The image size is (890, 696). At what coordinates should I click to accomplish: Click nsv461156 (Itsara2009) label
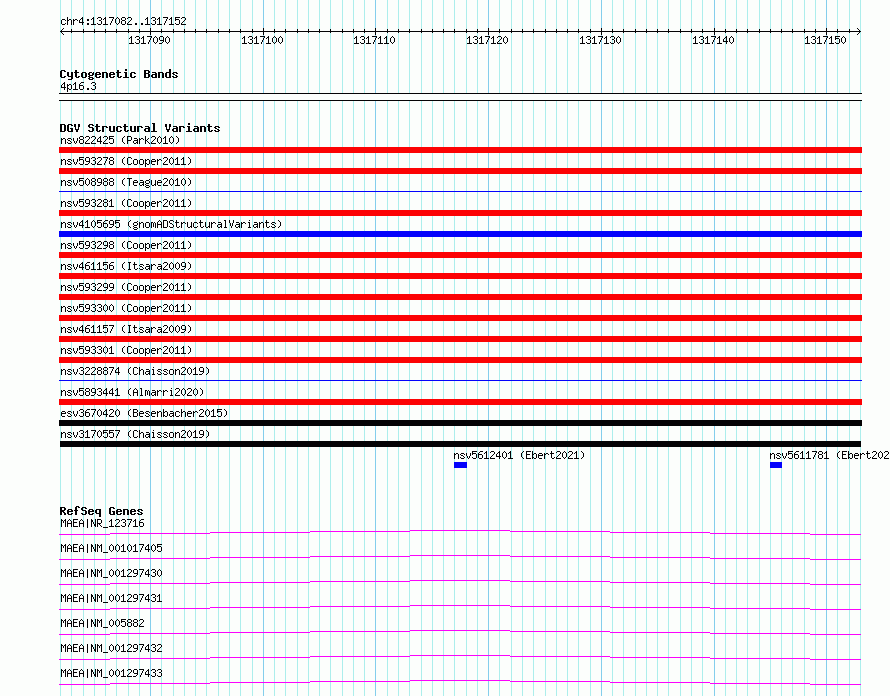(x=126, y=266)
